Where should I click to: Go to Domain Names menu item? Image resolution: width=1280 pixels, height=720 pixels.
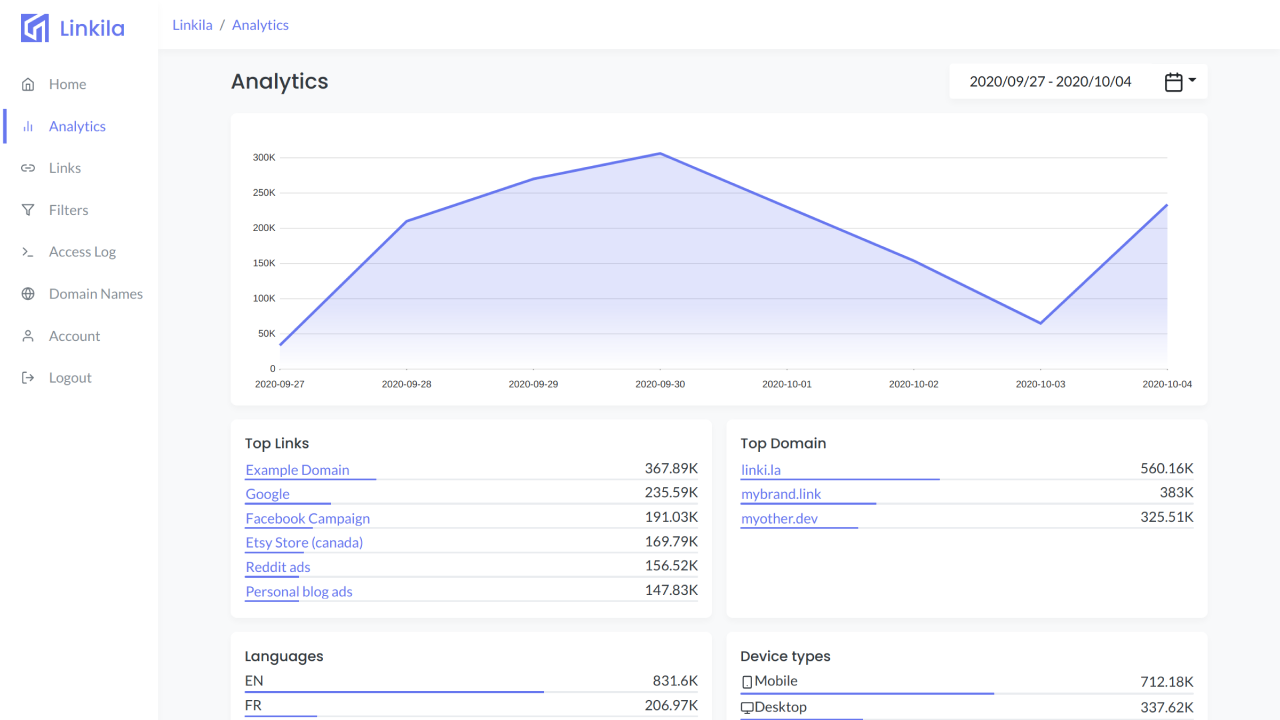(95, 295)
